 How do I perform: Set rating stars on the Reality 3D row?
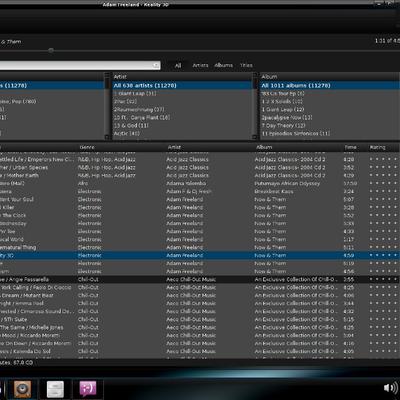(x=383, y=256)
